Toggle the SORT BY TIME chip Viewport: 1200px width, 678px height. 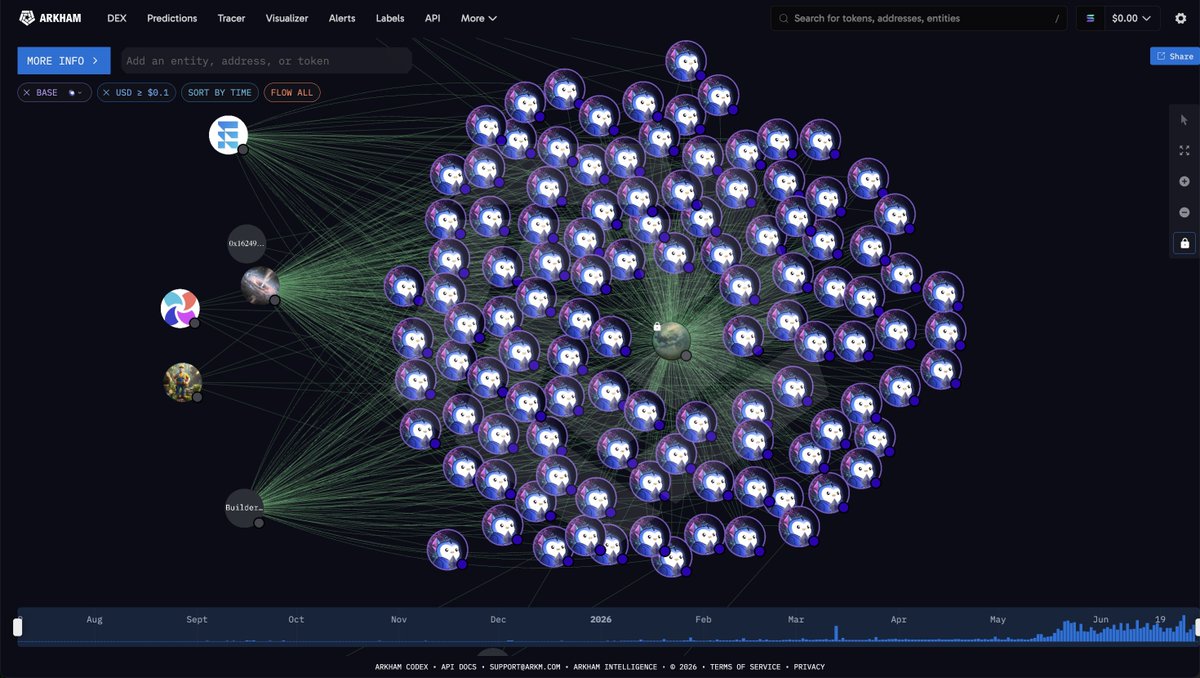coord(220,93)
